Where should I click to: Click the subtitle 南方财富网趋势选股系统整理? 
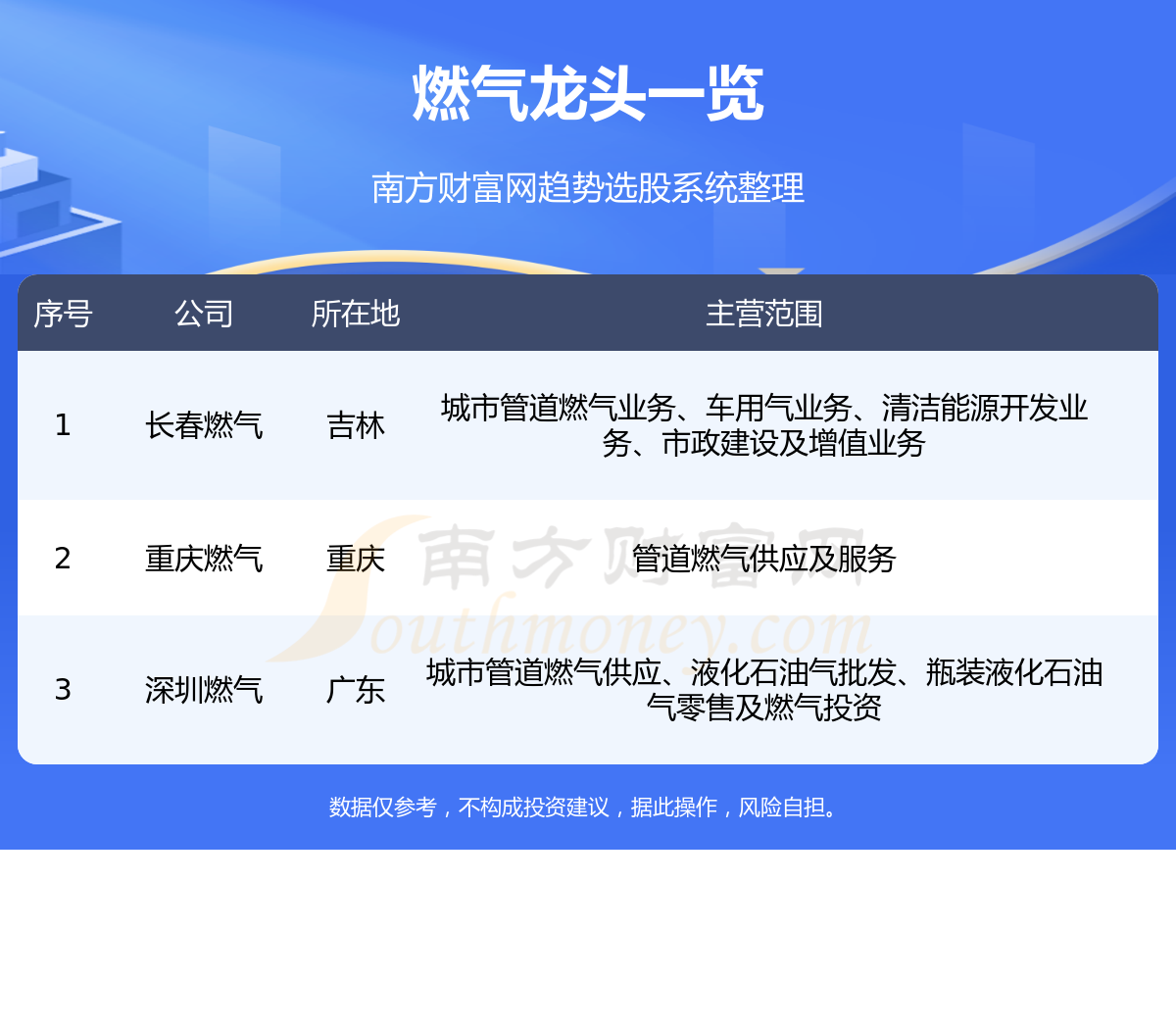pyautogui.click(x=588, y=187)
